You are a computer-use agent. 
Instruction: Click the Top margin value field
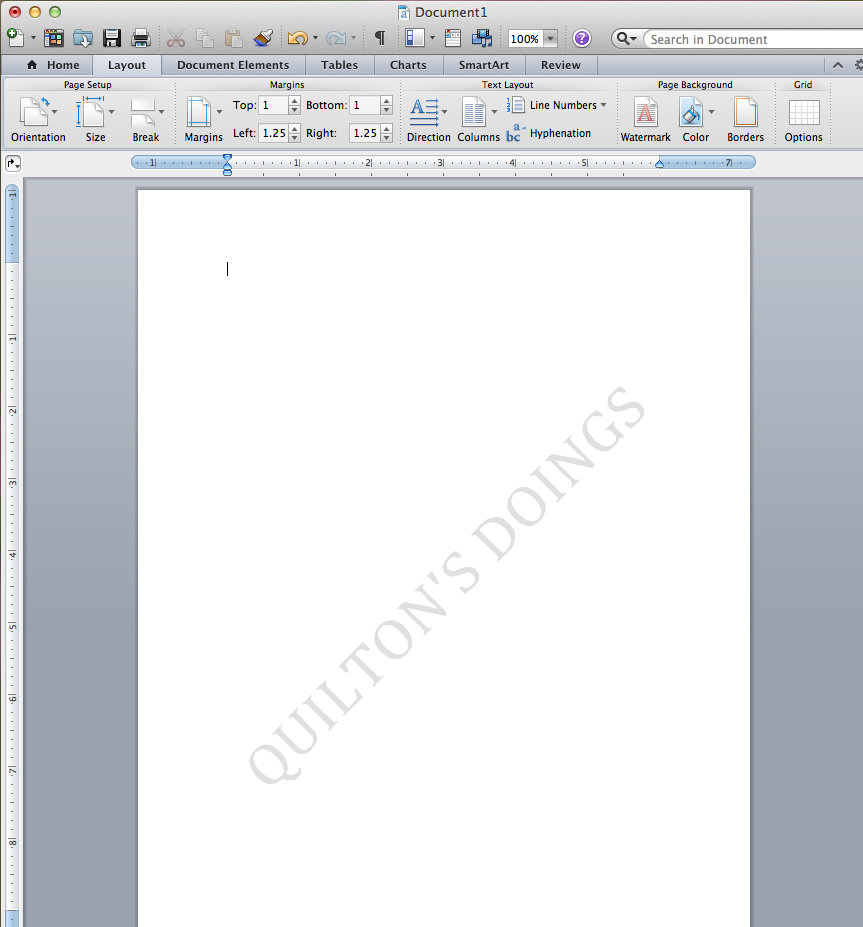(x=274, y=105)
